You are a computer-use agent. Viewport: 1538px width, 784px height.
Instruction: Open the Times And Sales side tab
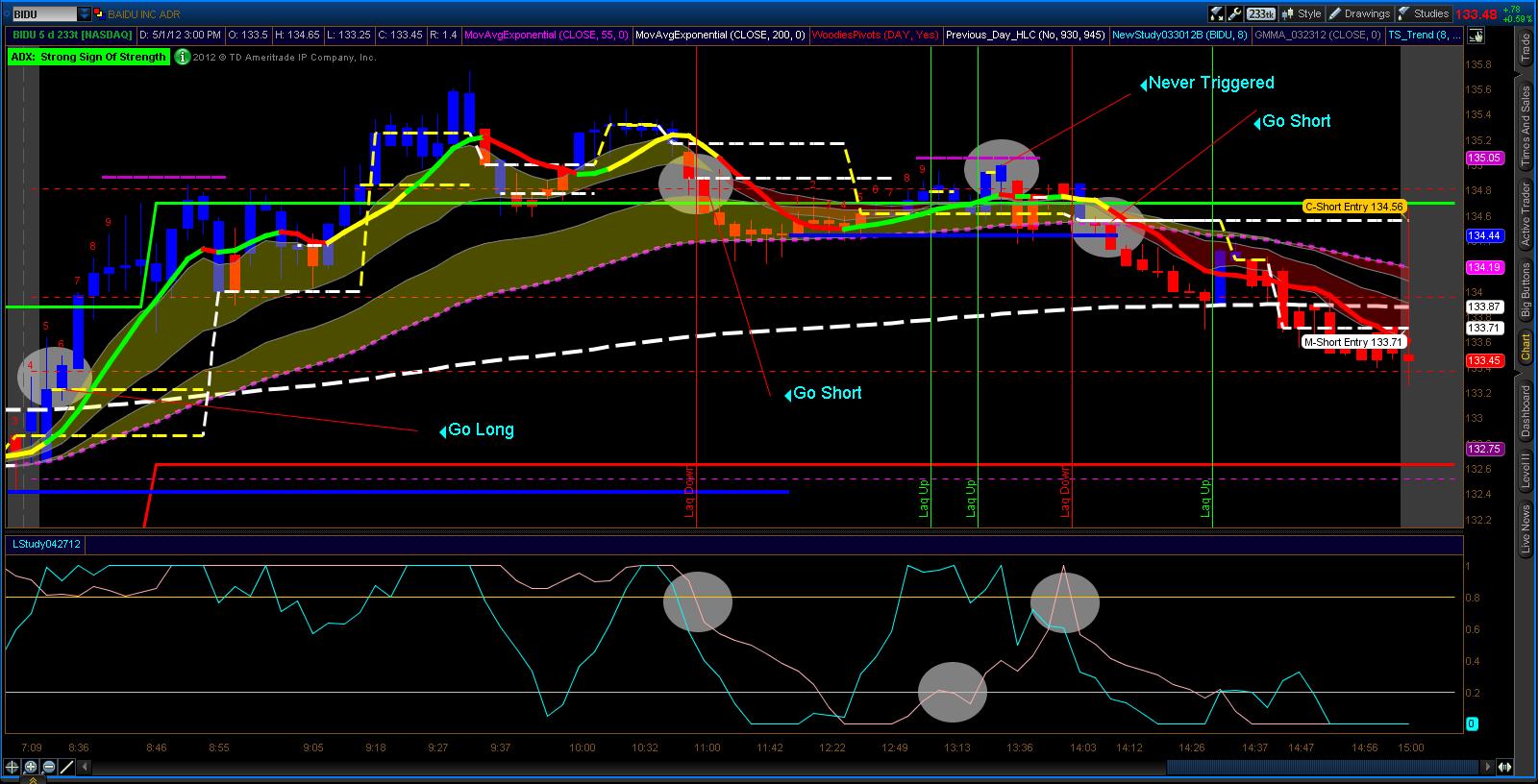point(1526,127)
